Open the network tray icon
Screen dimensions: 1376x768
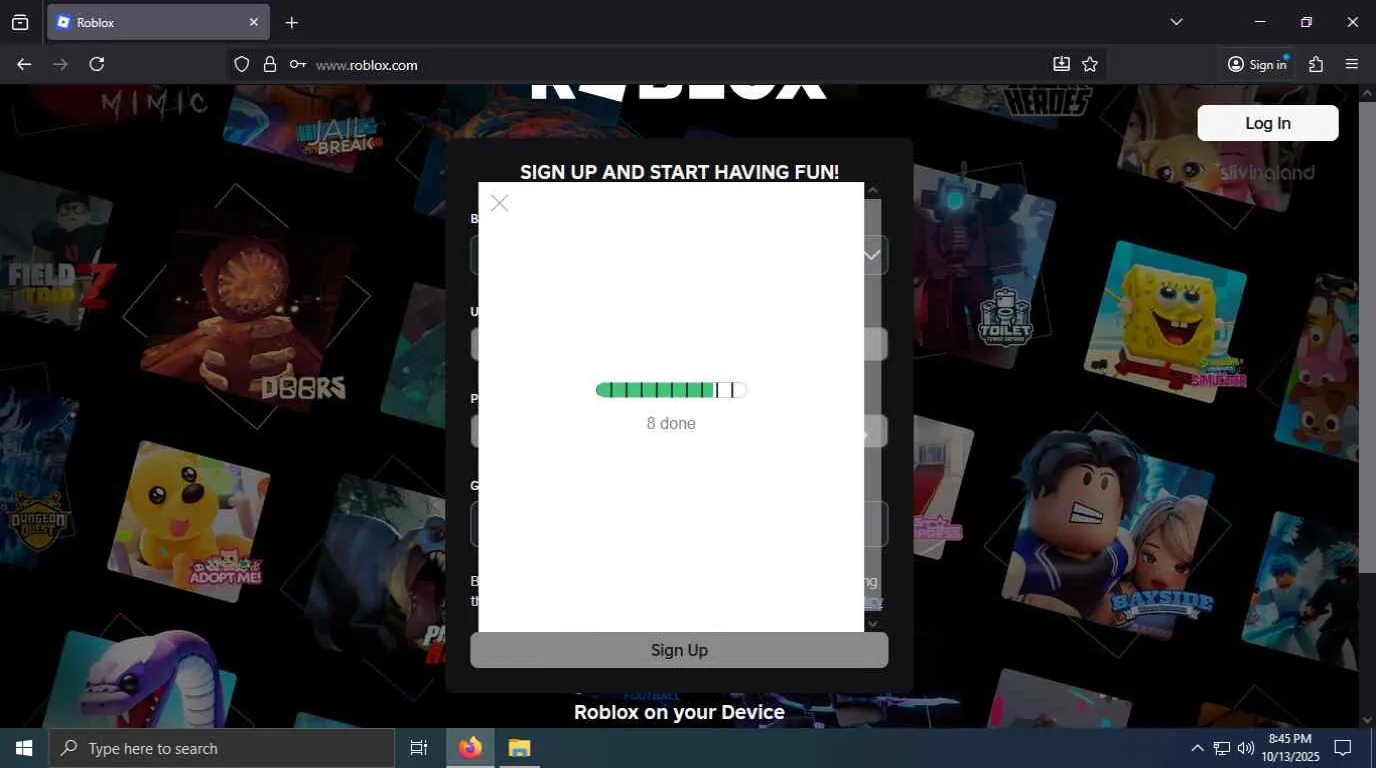click(x=1222, y=748)
